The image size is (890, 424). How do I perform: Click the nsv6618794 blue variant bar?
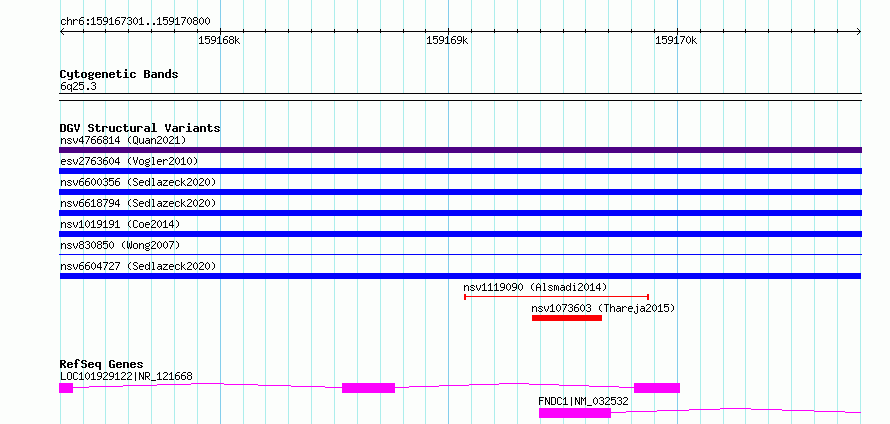tap(460, 213)
